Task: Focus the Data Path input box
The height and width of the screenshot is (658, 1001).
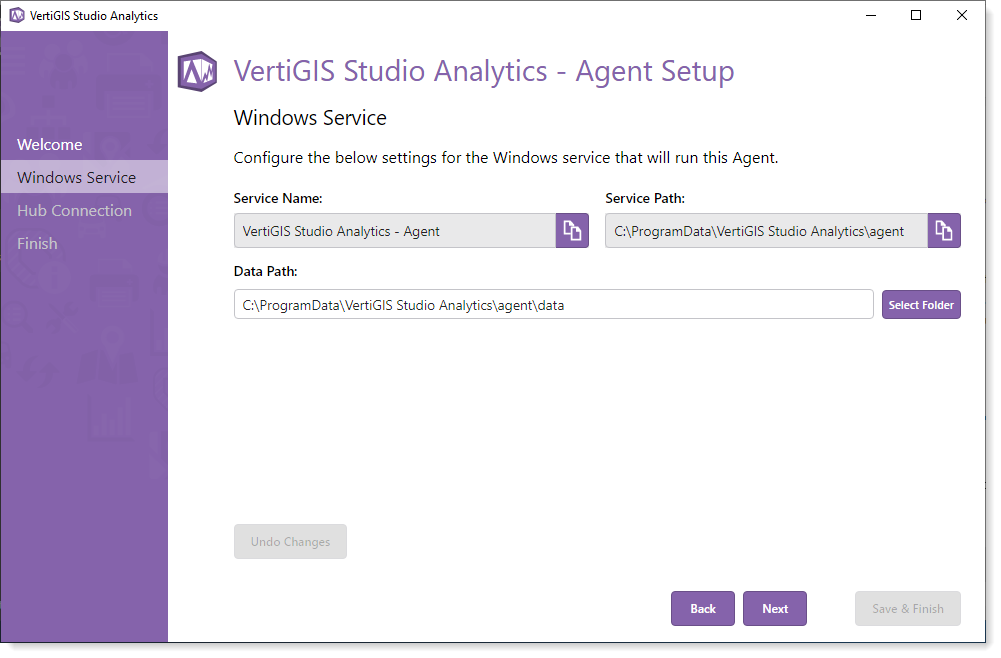Action: (x=553, y=305)
